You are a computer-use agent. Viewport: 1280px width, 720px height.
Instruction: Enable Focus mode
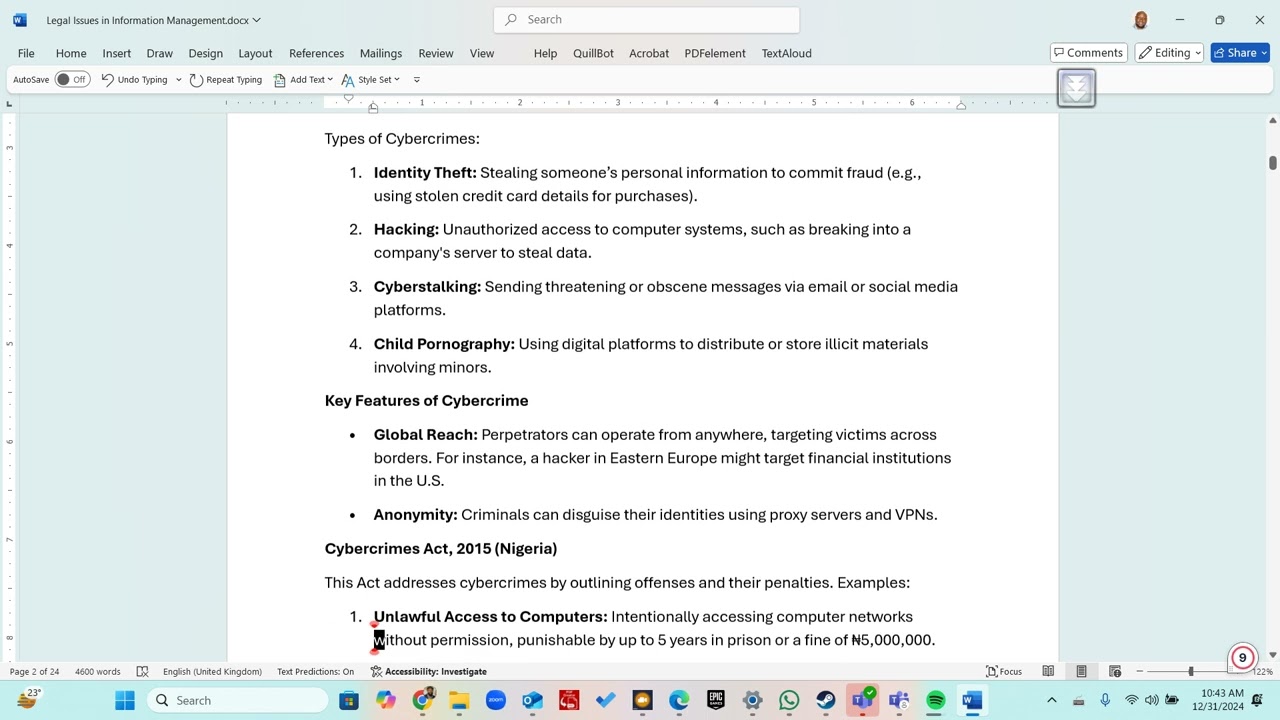tap(1003, 671)
